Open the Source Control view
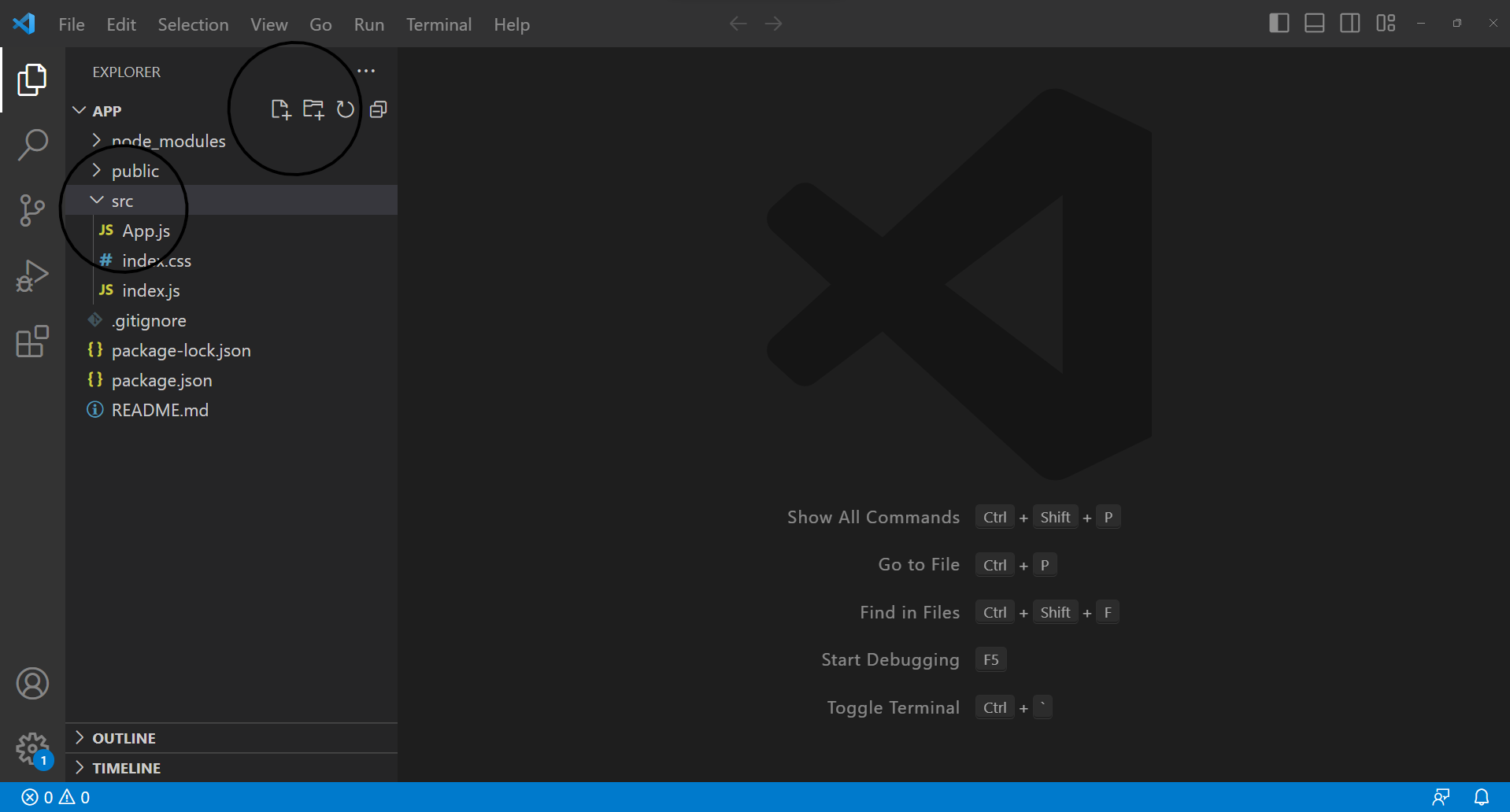 click(32, 211)
